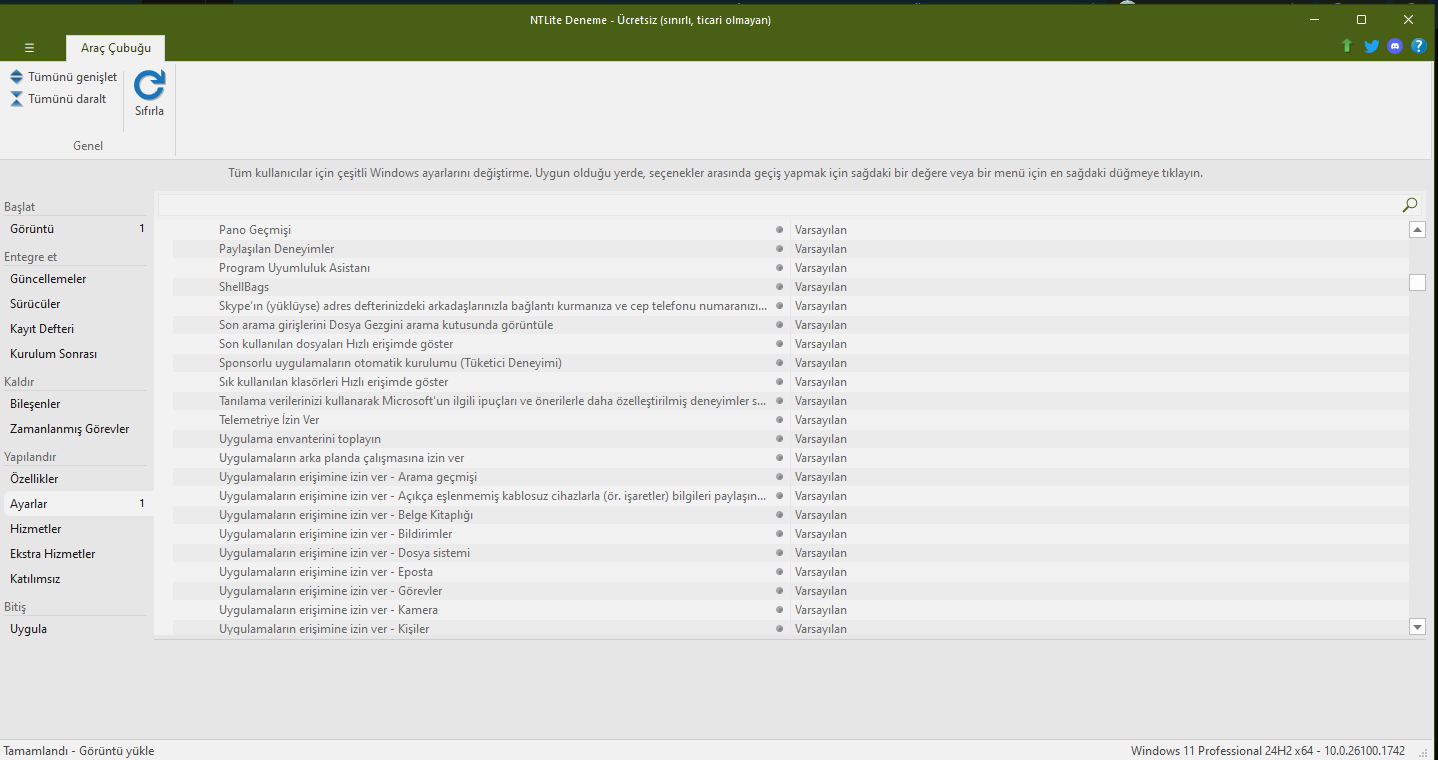Change Varsayılan value for Uygulamaların arka planda çalışmasına
Viewport: 1438px width, 760px height.
[821, 458]
